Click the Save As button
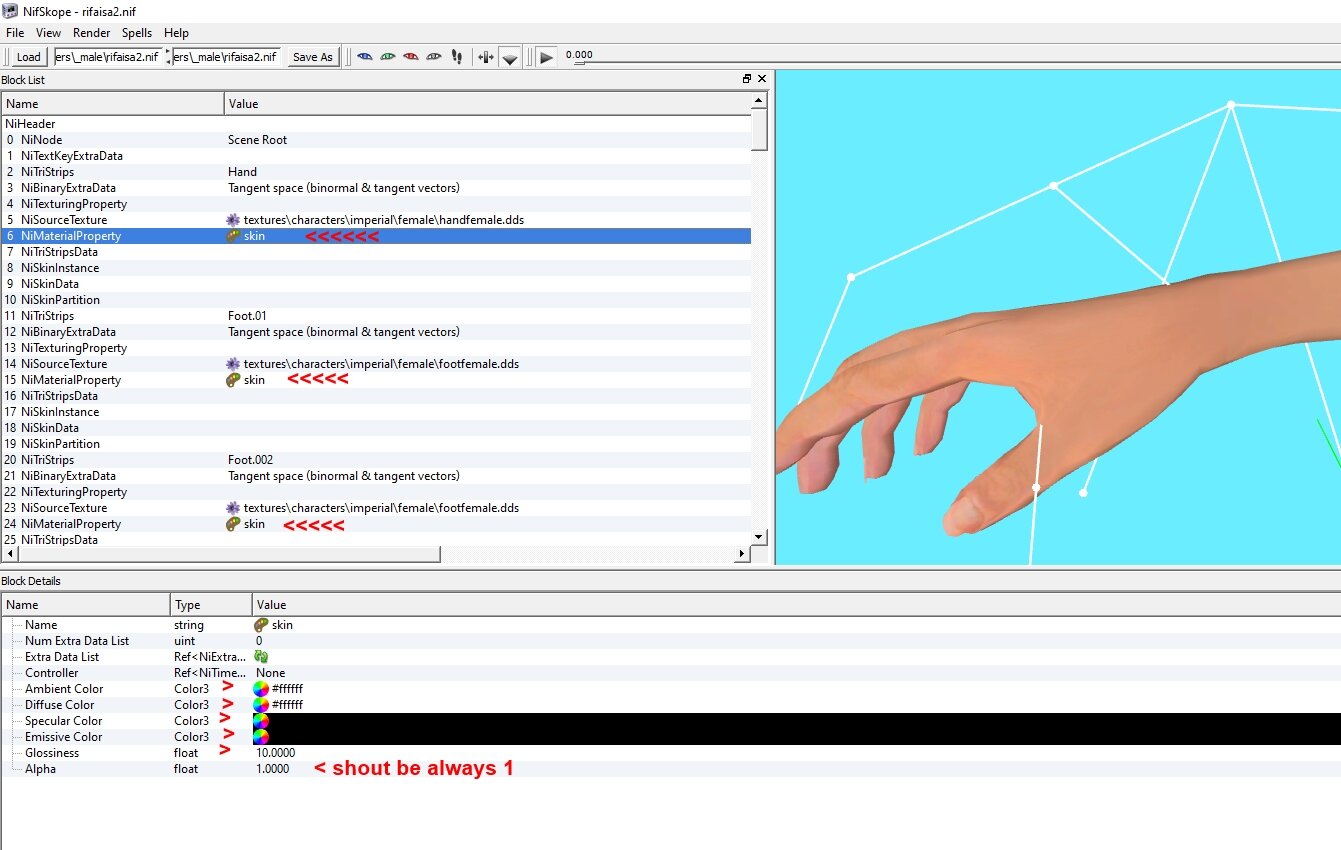 tap(312, 57)
